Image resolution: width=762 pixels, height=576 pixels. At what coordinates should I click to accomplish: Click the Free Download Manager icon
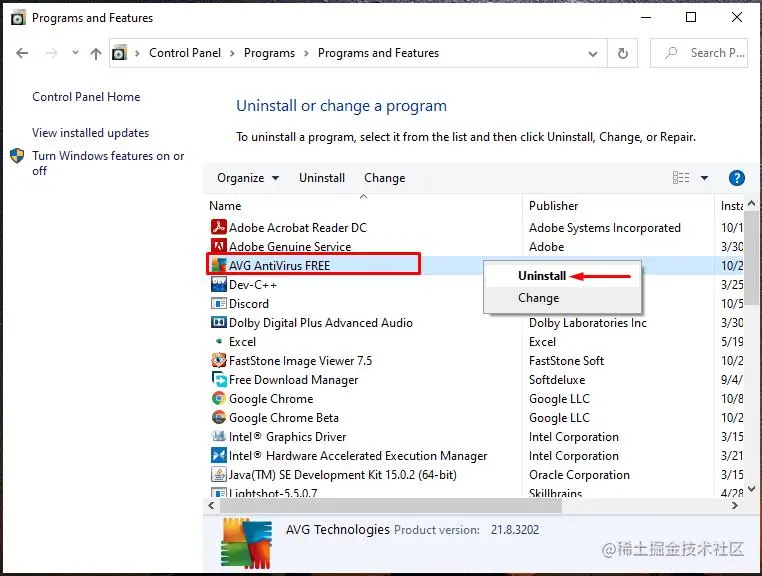219,379
